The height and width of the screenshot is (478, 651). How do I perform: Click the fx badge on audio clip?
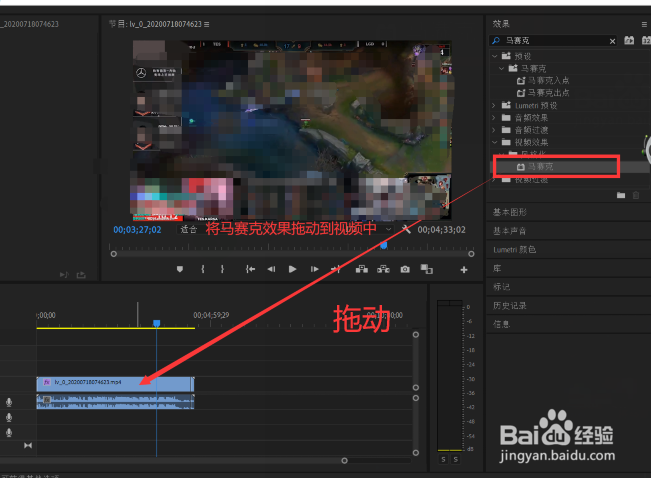[47, 400]
